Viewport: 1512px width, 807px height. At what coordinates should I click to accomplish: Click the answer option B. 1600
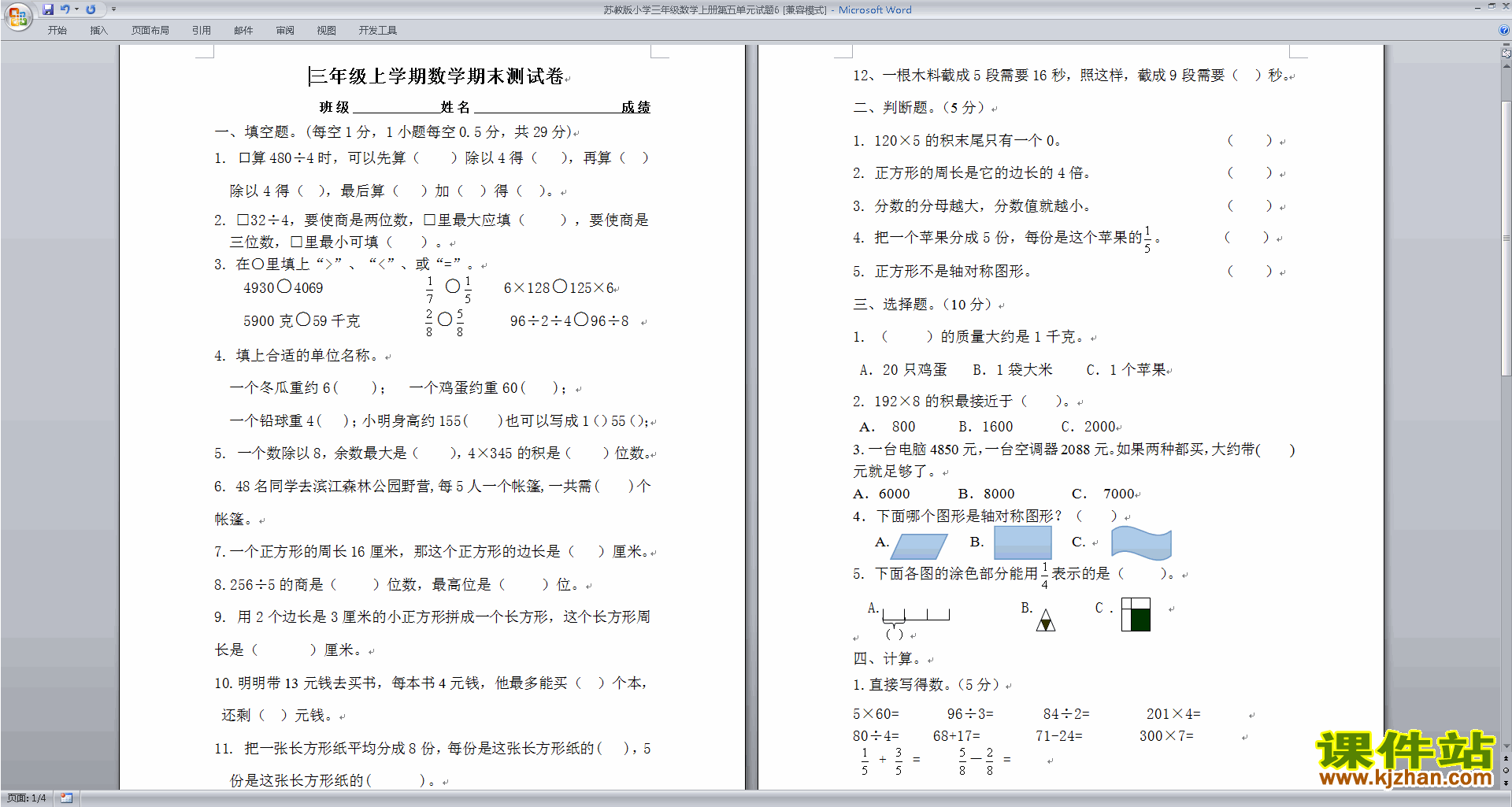[986, 427]
